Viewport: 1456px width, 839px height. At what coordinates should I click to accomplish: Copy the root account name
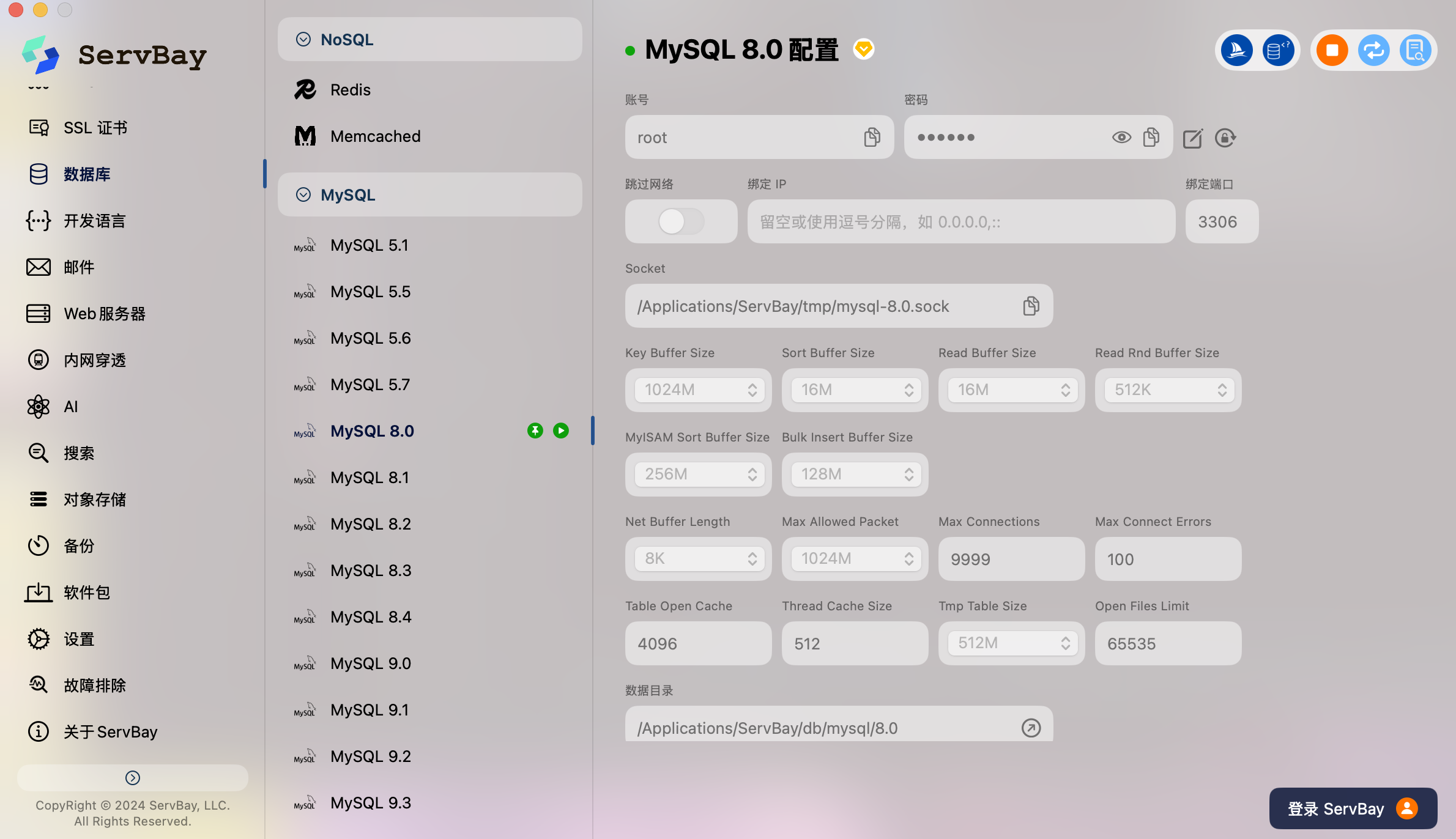click(872, 137)
